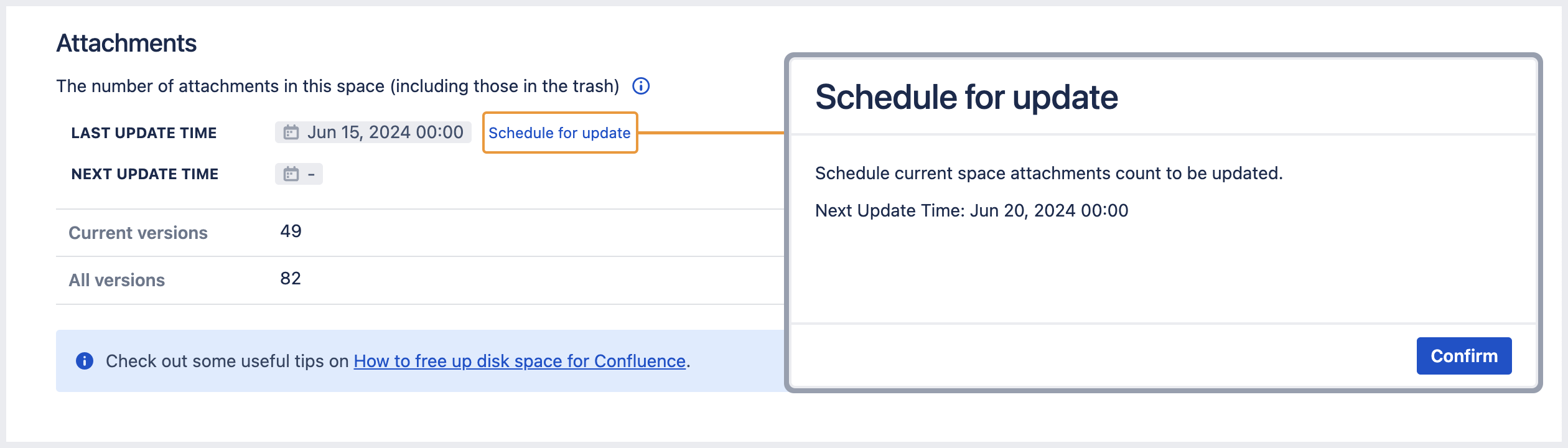Click the attachments description text including trash note
1568x448 pixels.
(337, 86)
